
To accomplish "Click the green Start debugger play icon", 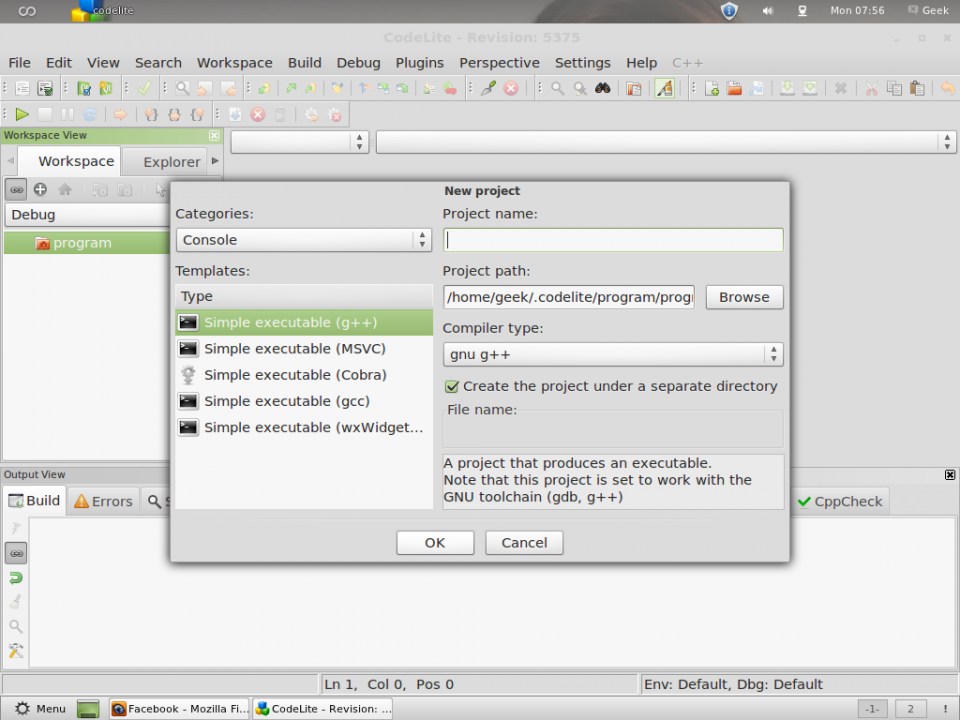I will pyautogui.click(x=22, y=114).
